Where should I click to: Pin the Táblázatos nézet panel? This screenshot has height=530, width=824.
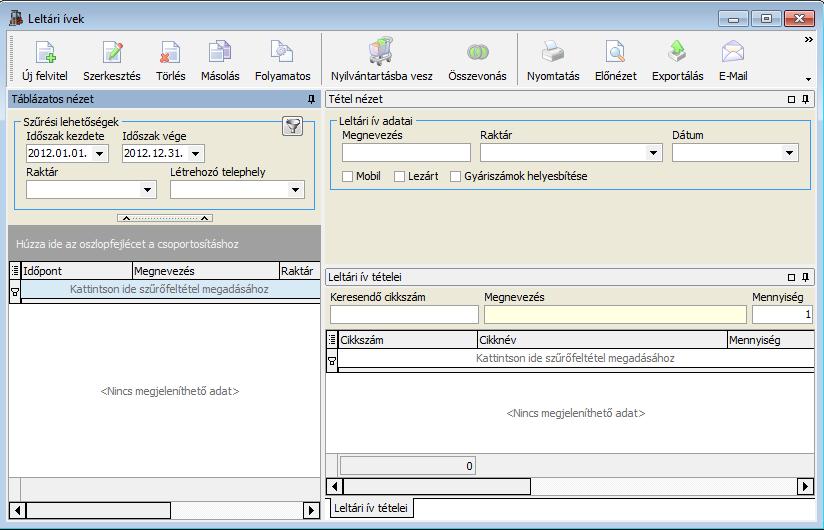tap(311, 99)
